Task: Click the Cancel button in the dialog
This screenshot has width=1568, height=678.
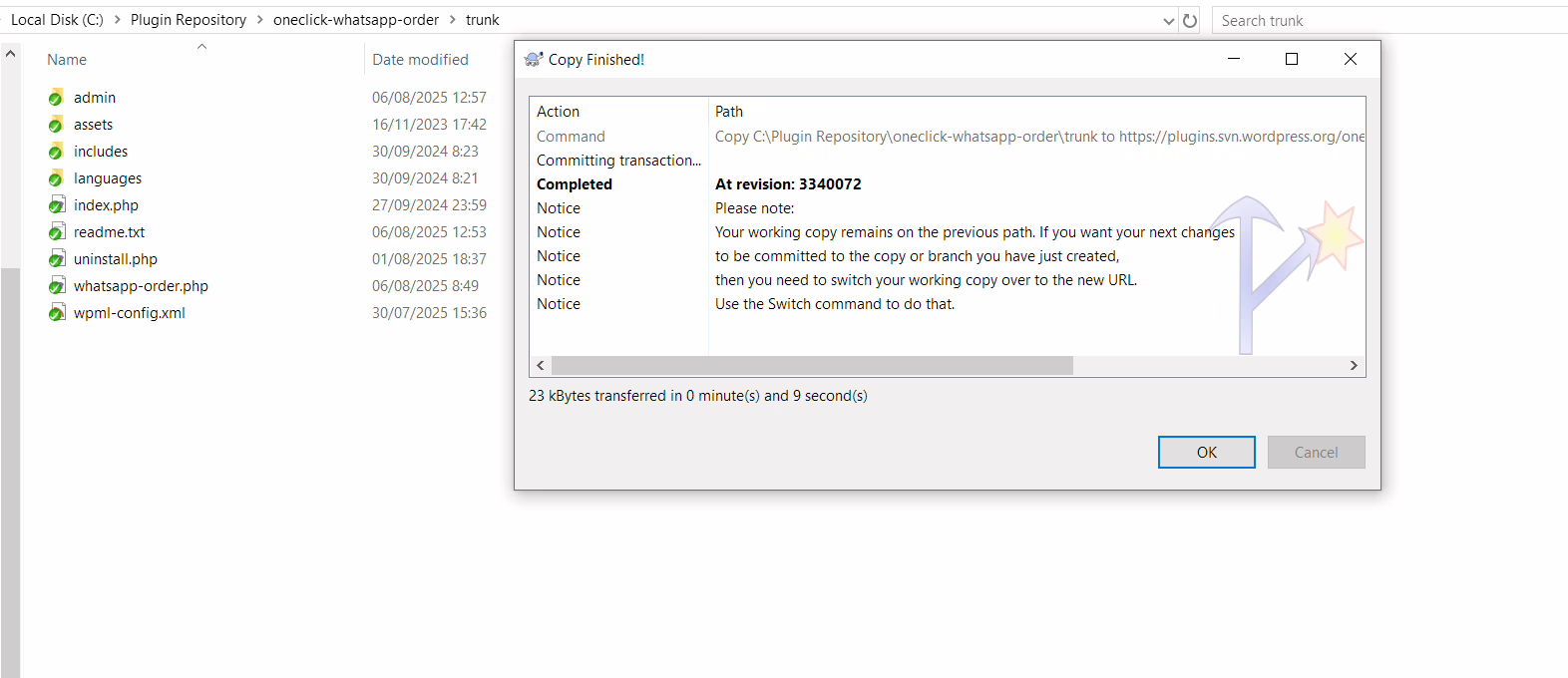Action: tap(1317, 453)
